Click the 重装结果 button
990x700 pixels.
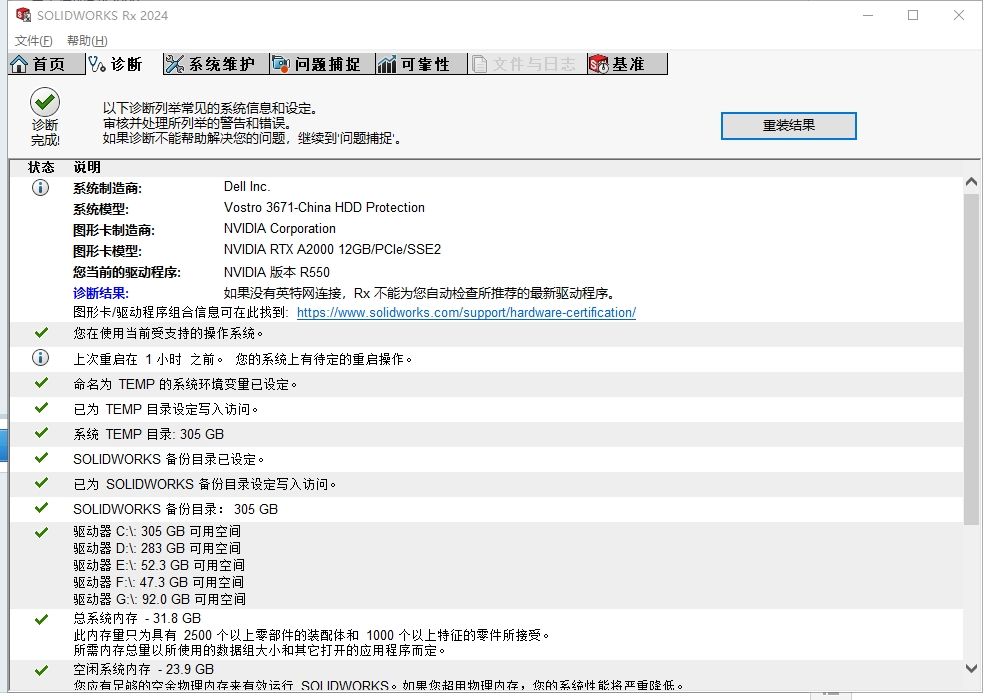tap(789, 126)
